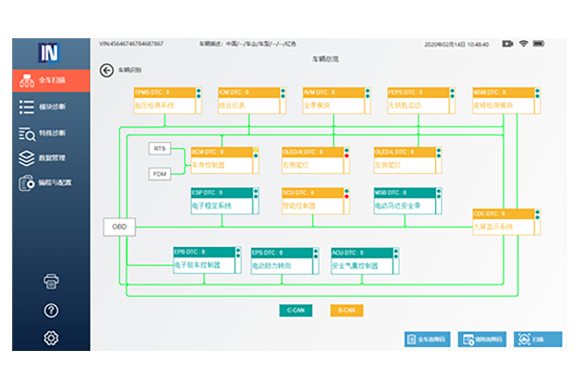This screenshot has width=578, height=388.
Task: Open the special diagnosis search icon
Action: pos(27,133)
